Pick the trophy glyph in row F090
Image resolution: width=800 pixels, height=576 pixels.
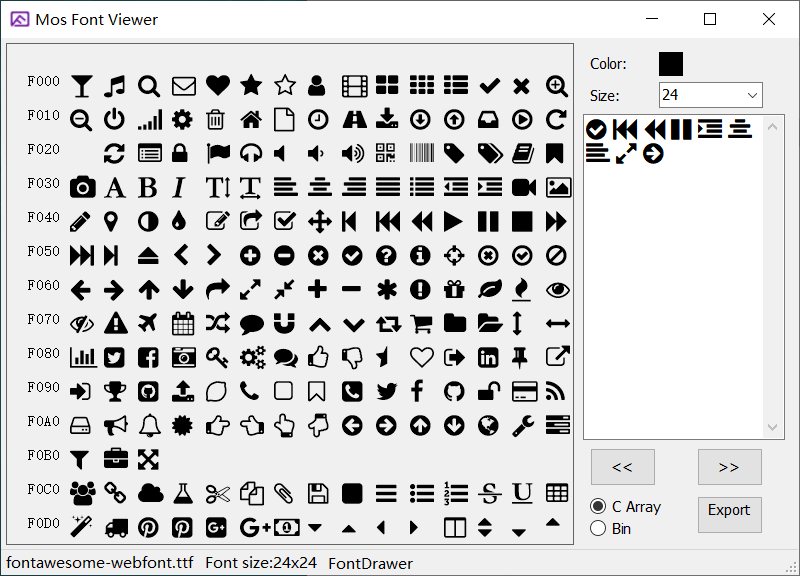(115, 391)
